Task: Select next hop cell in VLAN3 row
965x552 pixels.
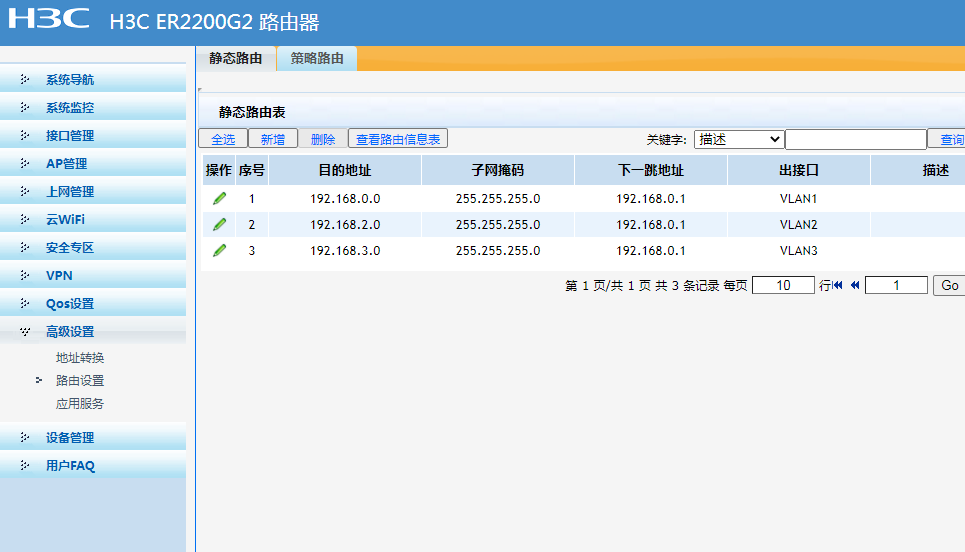Action: [651, 250]
